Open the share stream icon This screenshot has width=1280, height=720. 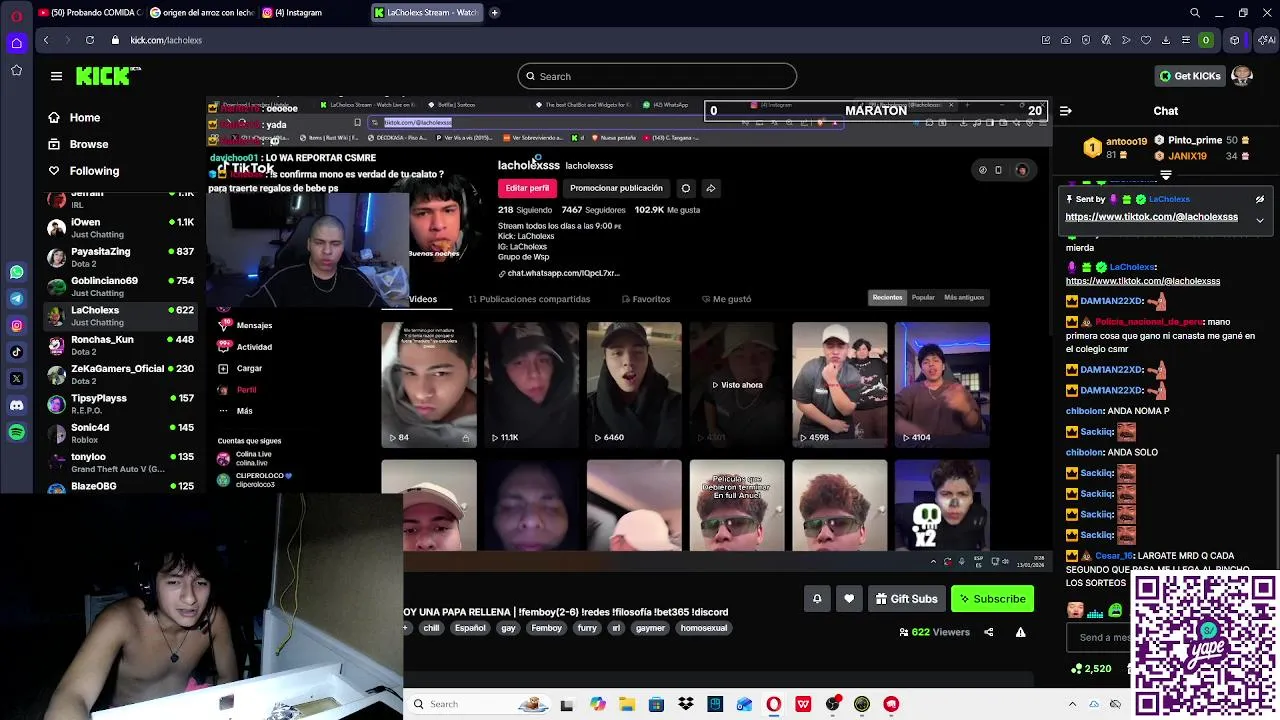pos(989,632)
